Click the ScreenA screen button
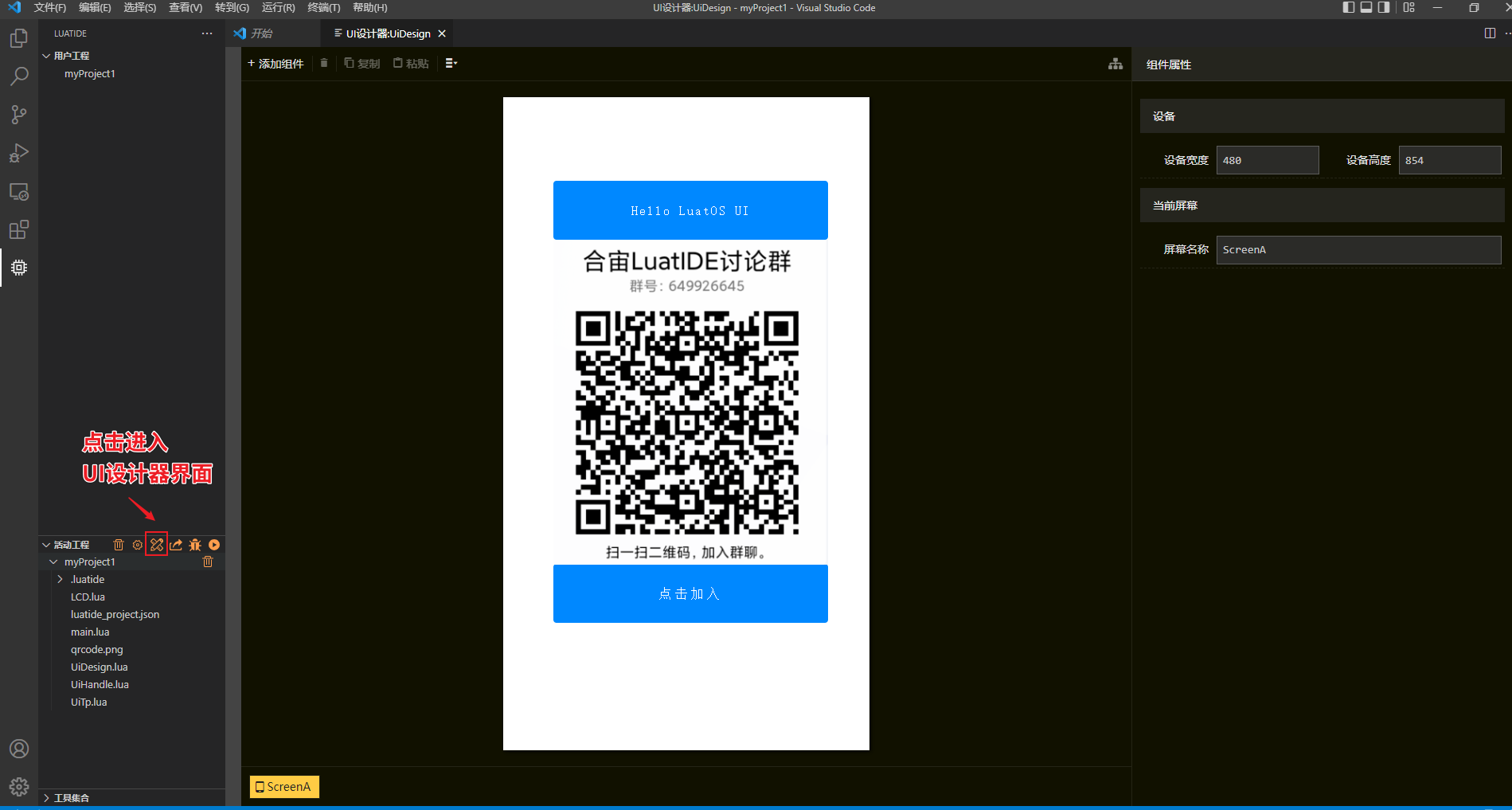This screenshot has width=1512, height=810. pyautogui.click(x=284, y=787)
